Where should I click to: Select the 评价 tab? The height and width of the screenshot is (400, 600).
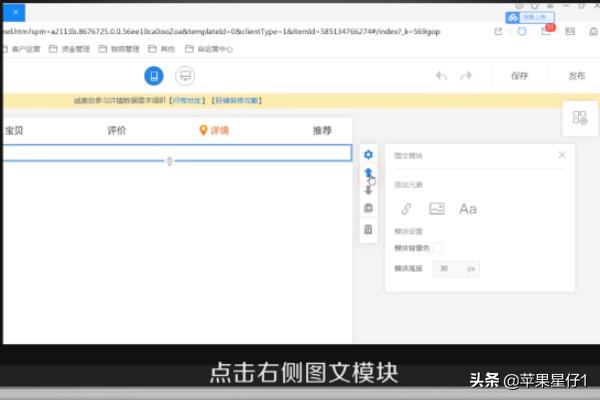[117, 130]
